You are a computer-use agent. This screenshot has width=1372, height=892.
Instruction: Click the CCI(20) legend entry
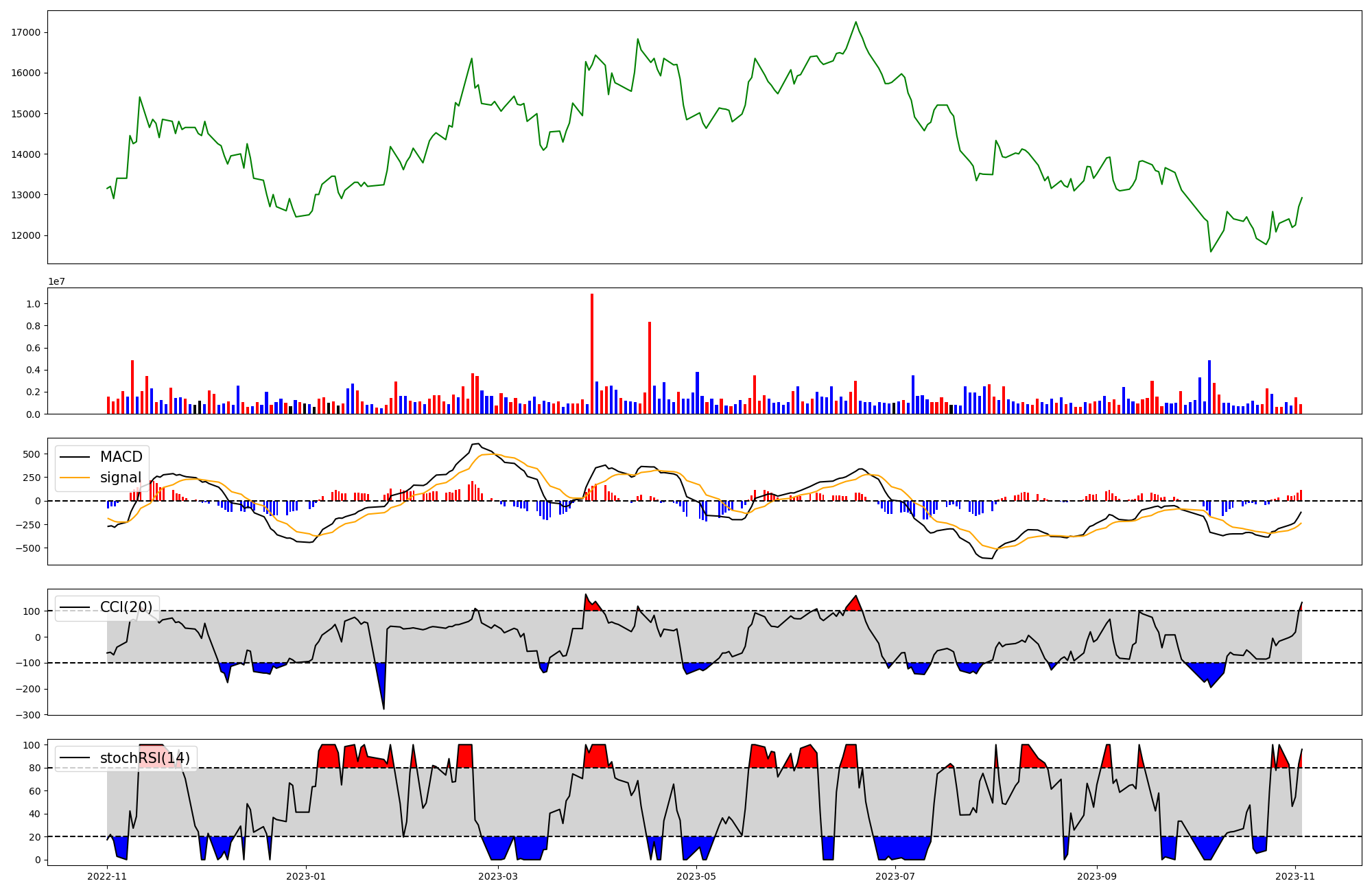coord(126,607)
